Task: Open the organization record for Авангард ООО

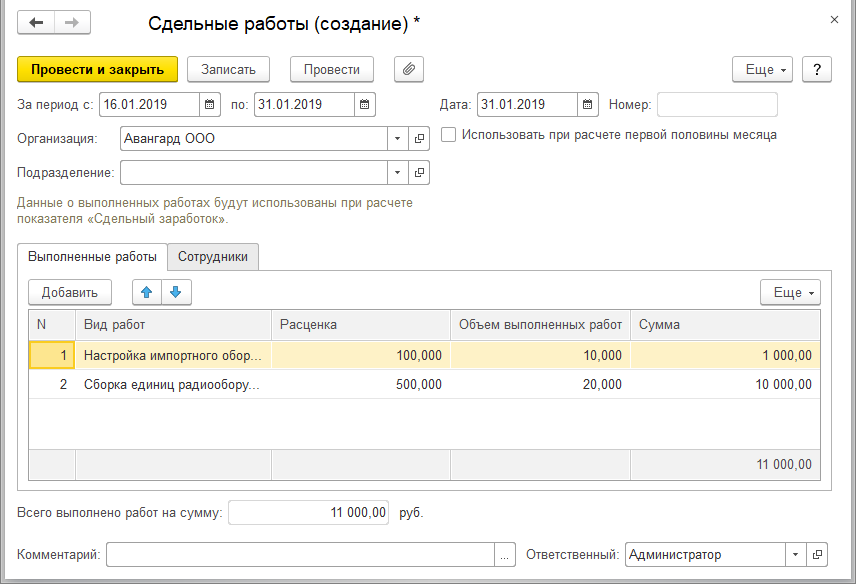Action: 419,139
